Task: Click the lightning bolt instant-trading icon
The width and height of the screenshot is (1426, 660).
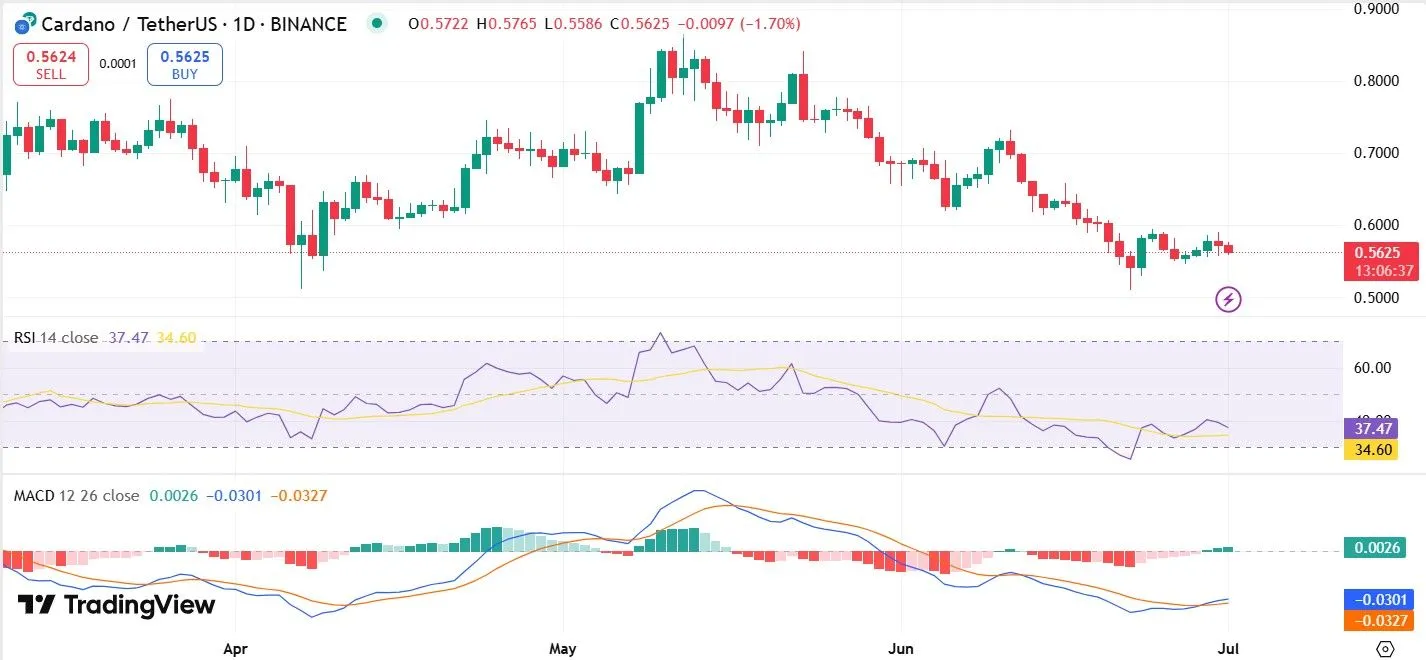Action: 1228,299
